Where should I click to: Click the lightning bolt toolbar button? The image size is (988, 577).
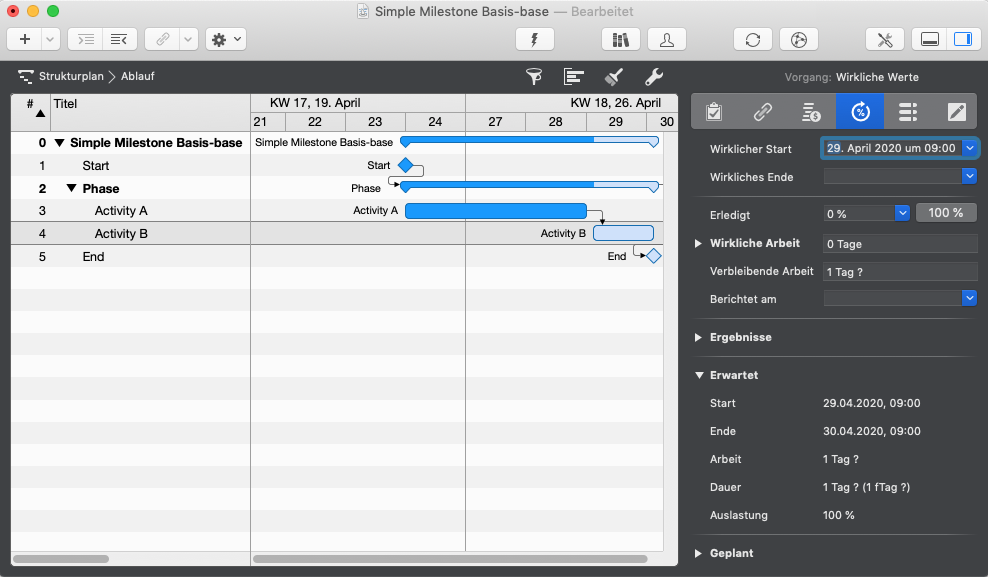pos(534,39)
